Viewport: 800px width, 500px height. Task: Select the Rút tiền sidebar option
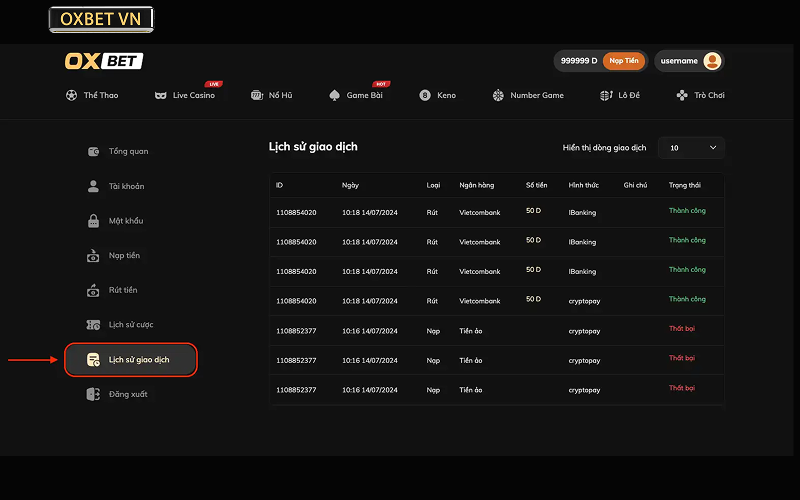coord(123,290)
